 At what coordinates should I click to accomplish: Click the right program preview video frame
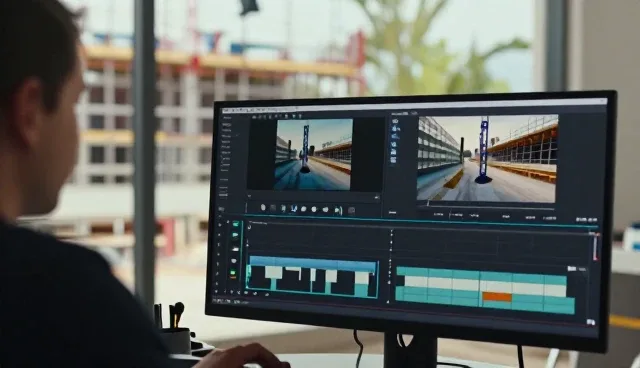(x=487, y=159)
